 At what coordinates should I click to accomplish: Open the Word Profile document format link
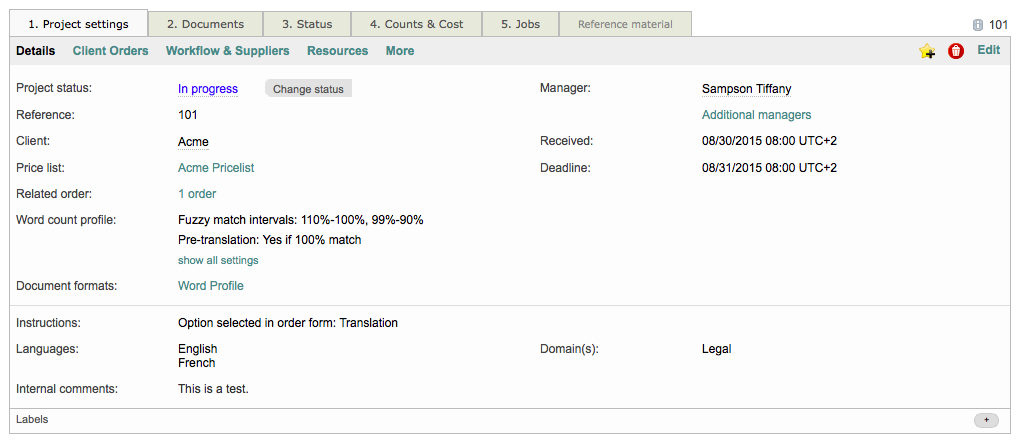pos(210,286)
